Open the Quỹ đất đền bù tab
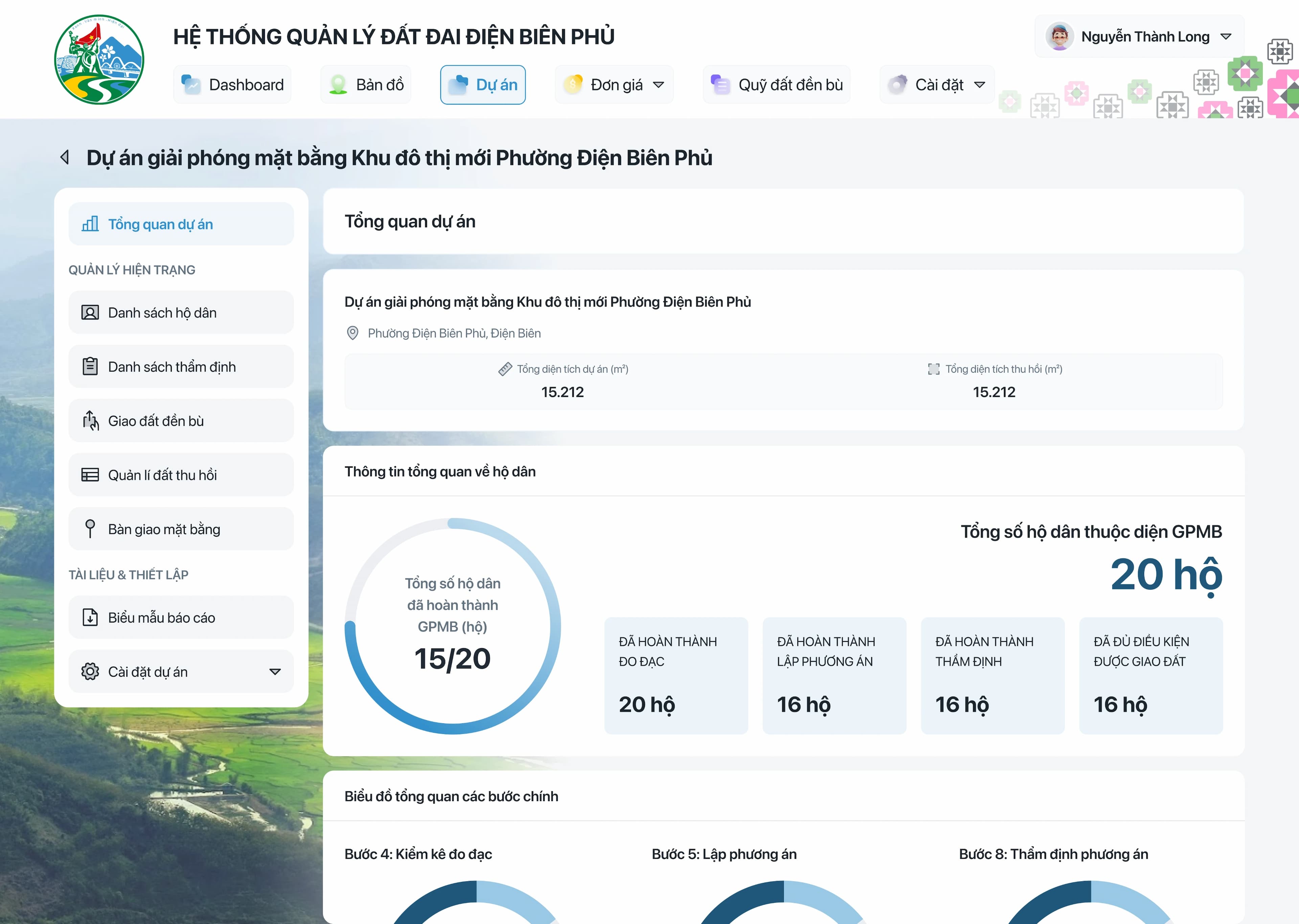 click(x=776, y=85)
